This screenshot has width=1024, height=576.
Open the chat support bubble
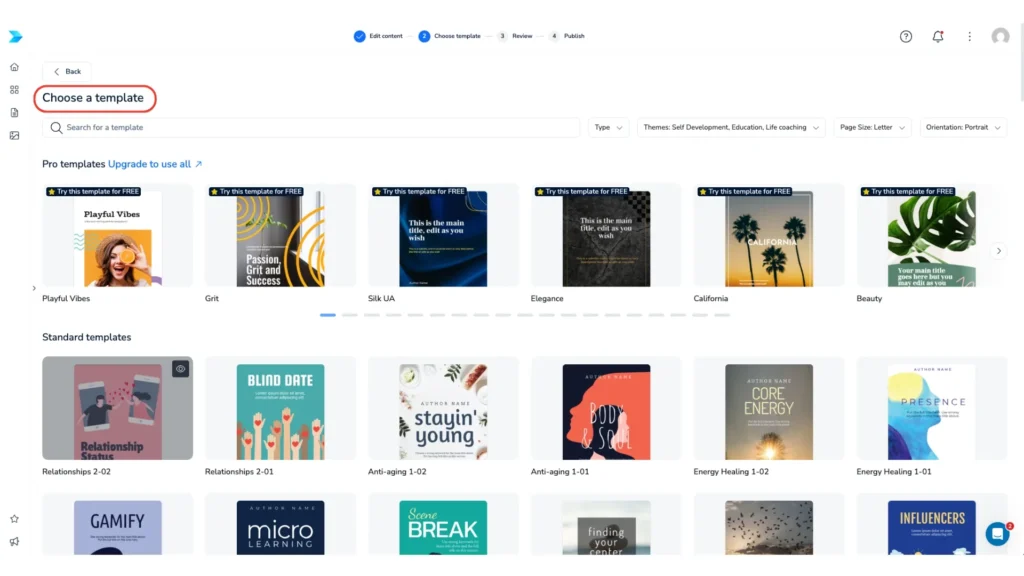997,534
